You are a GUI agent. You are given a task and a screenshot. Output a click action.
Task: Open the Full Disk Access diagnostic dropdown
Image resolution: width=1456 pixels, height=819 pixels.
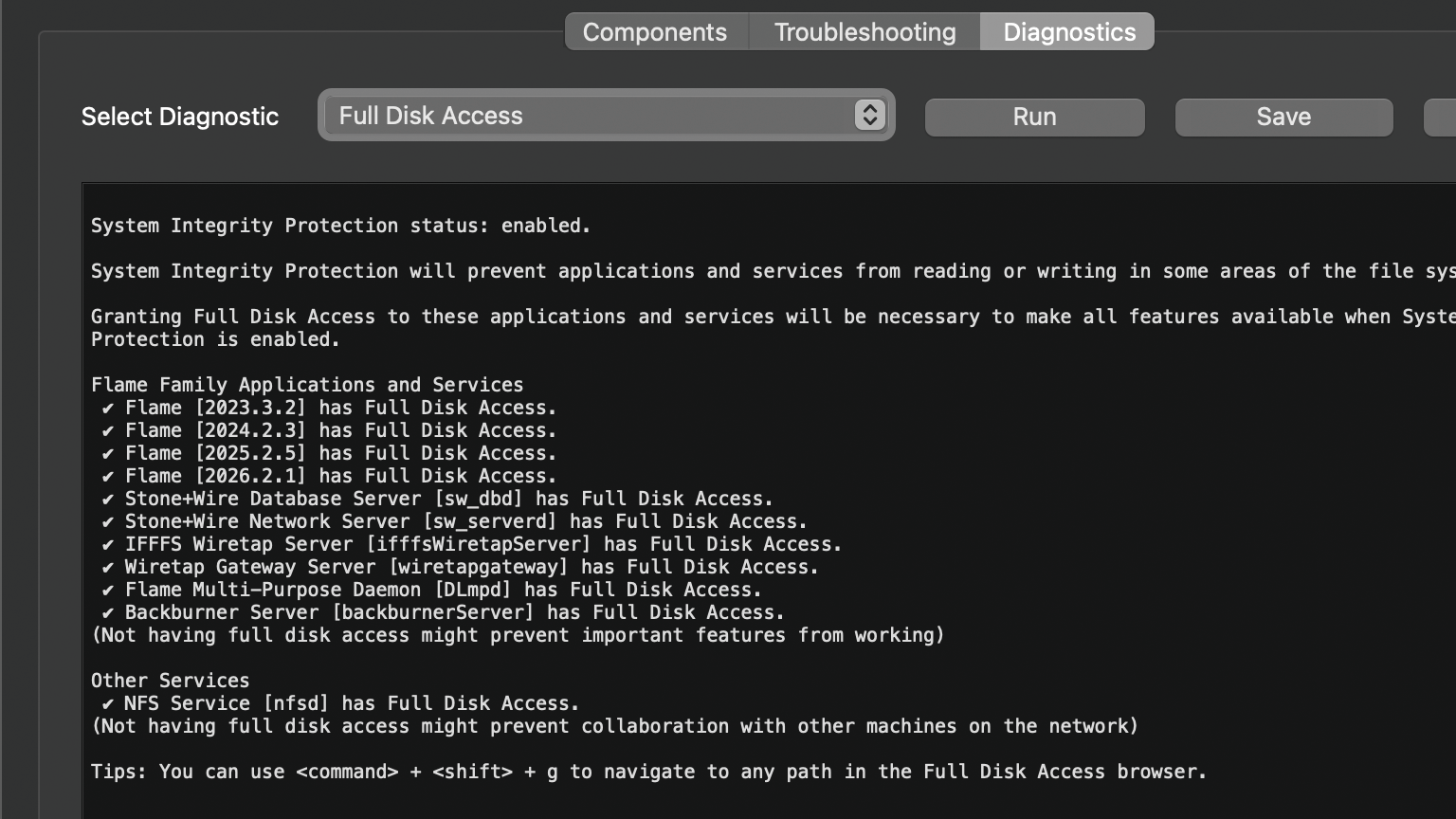click(588, 116)
